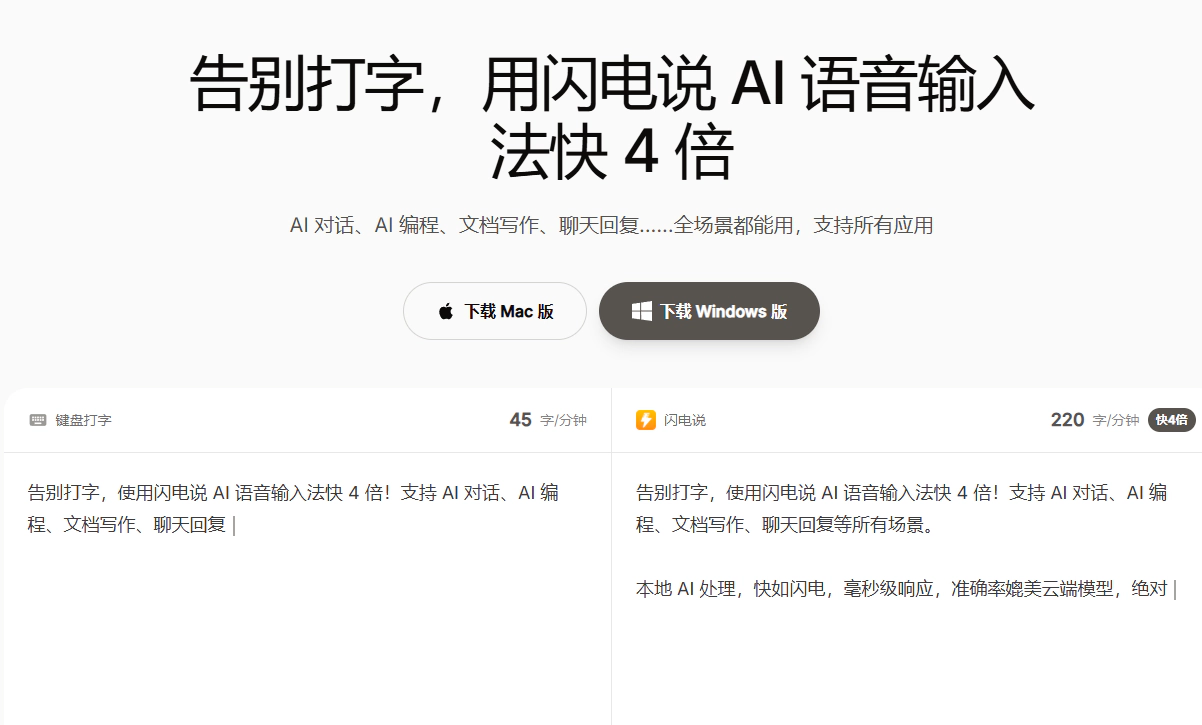Screen dimensions: 1202x725
Task: Click 字/分钟 unit next to 45
Action: [x=563, y=420]
